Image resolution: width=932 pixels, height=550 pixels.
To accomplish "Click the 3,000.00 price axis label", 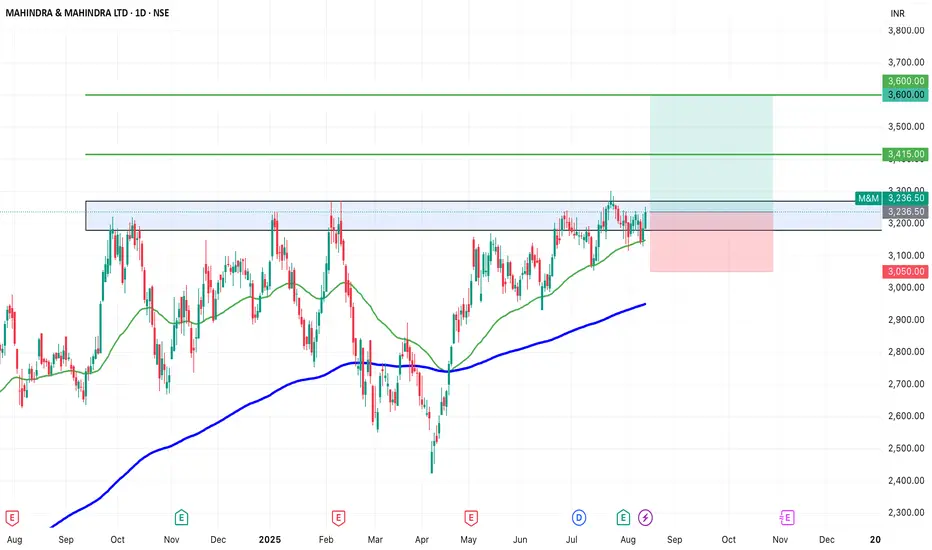I will pyautogui.click(x=906, y=287).
